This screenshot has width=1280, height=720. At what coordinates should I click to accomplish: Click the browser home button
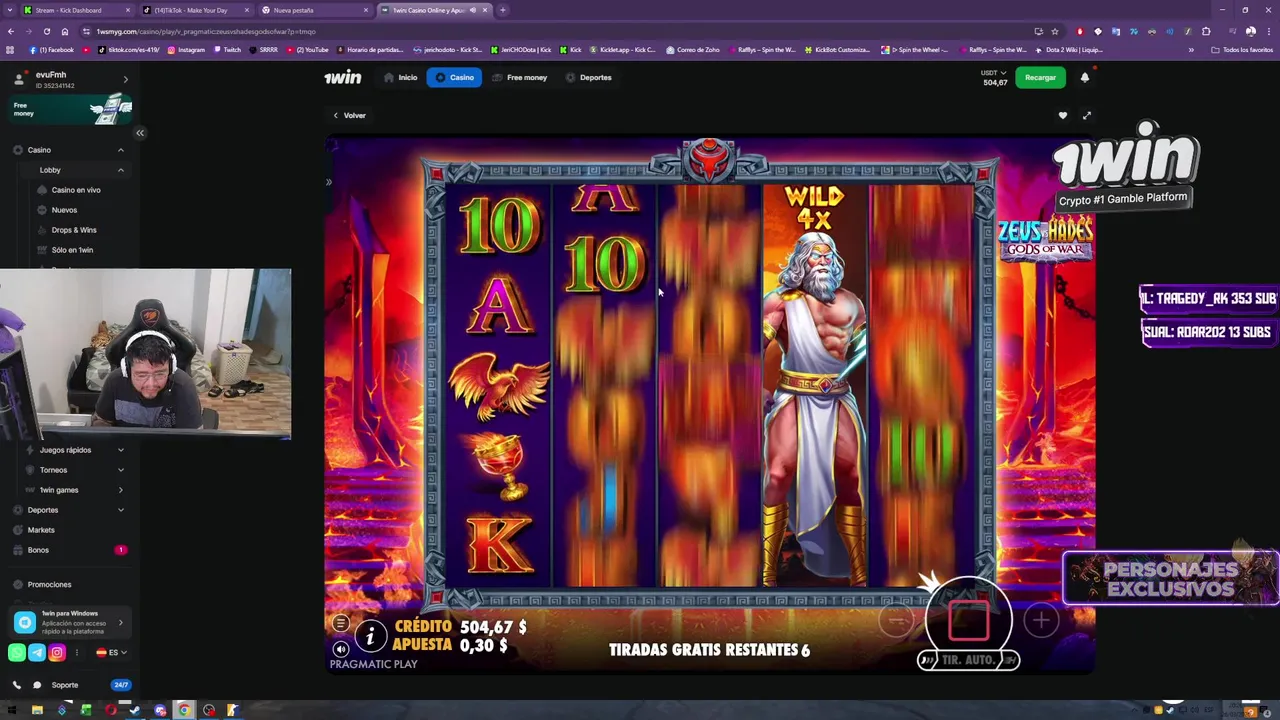65,31
